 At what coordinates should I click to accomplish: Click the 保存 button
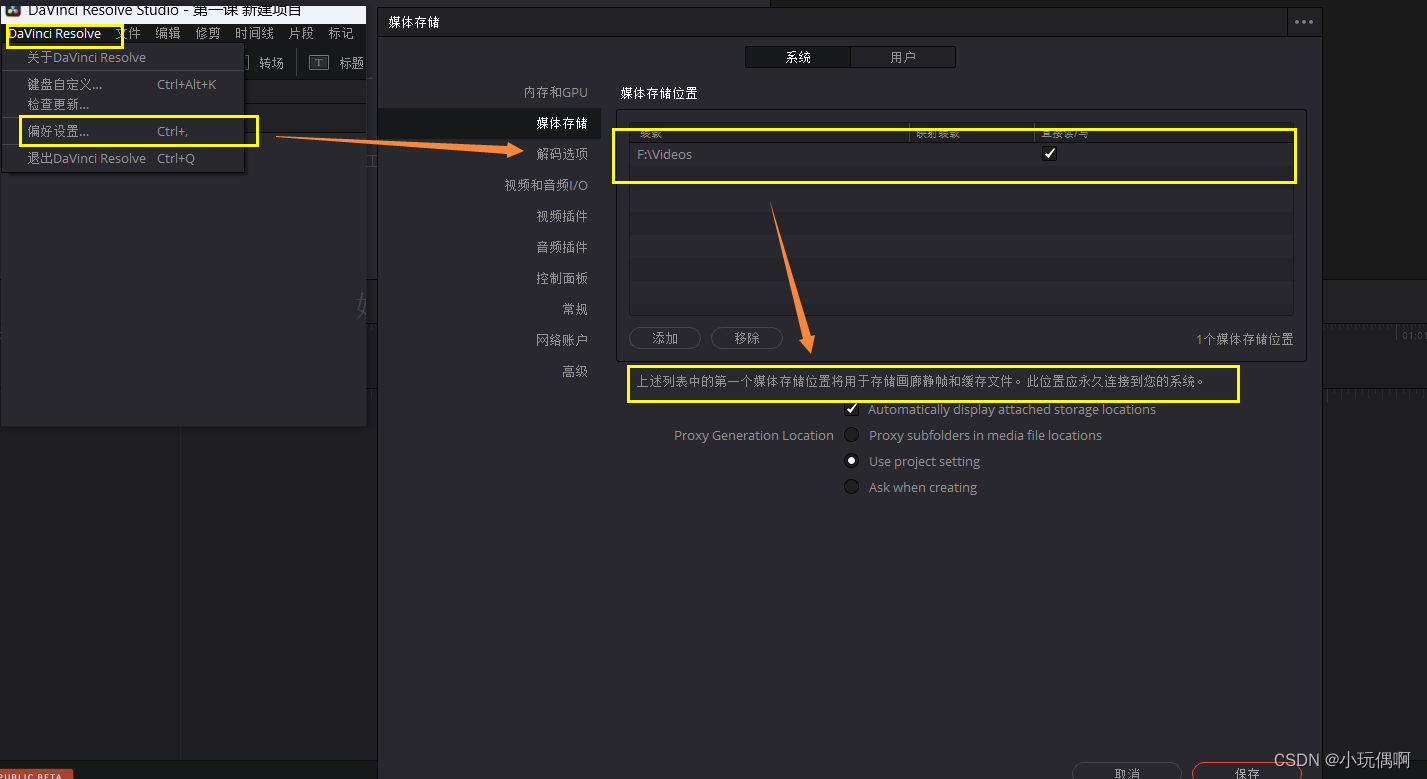[x=1247, y=773]
